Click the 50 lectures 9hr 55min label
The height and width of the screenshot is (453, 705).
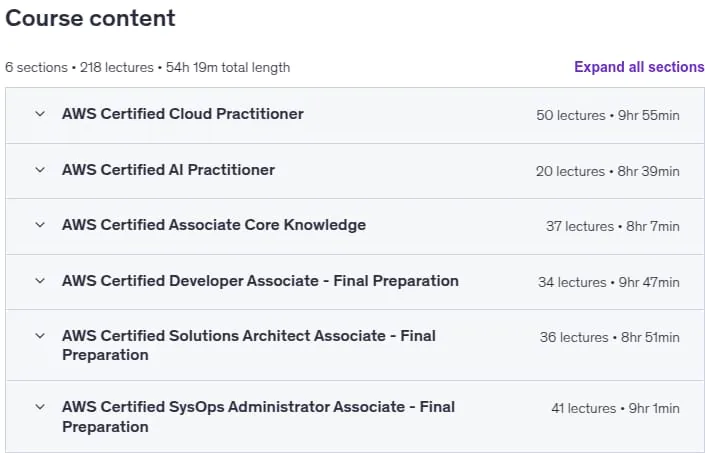coord(607,115)
